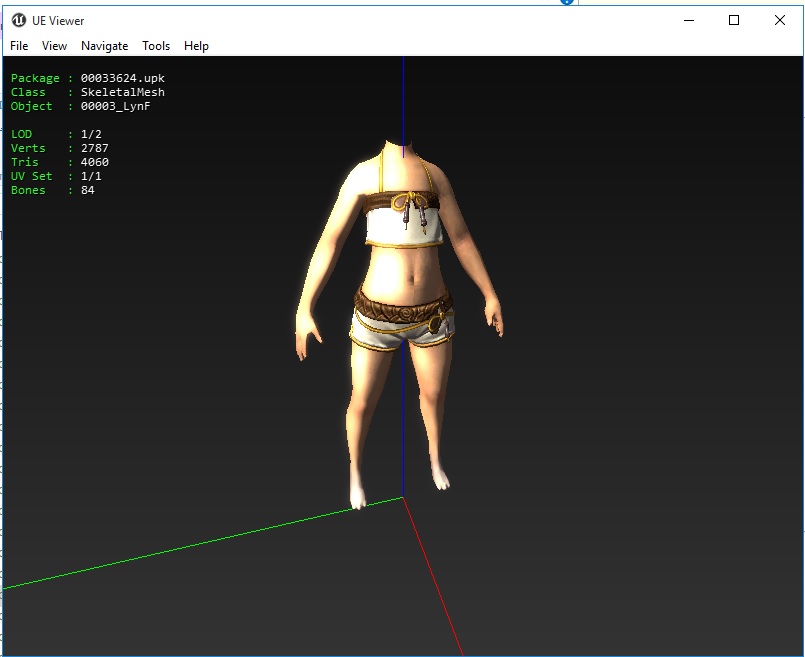Viewport: 805px width, 657px height.
Task: Open the Tools menu
Action: tap(156, 46)
